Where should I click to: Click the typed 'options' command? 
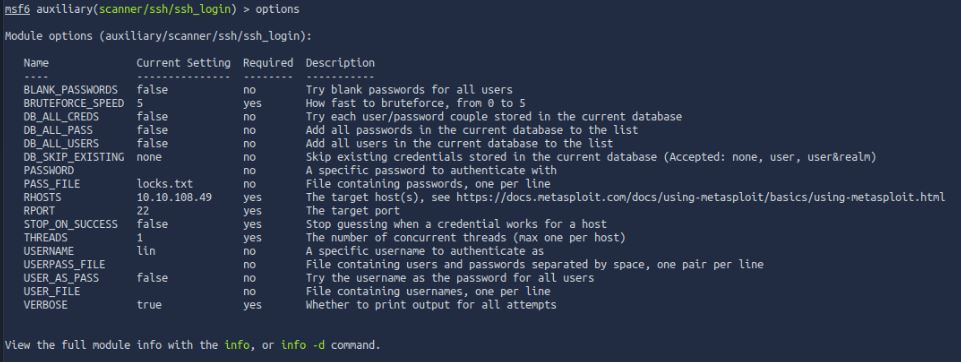(x=278, y=9)
